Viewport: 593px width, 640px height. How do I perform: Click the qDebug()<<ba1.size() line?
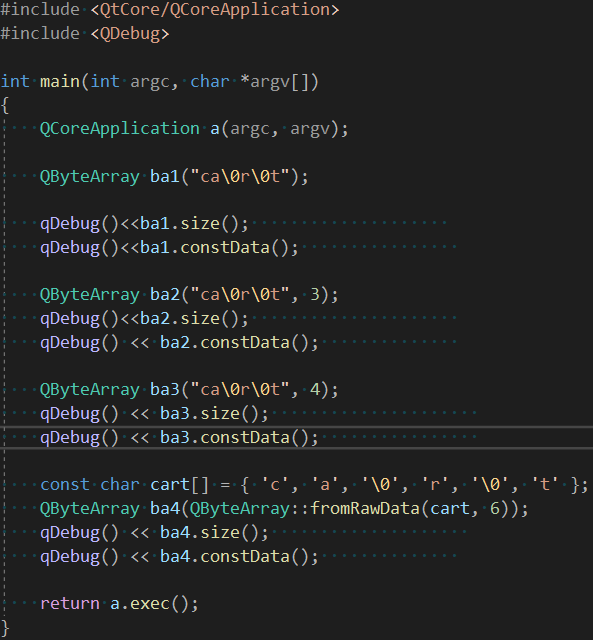click(144, 224)
